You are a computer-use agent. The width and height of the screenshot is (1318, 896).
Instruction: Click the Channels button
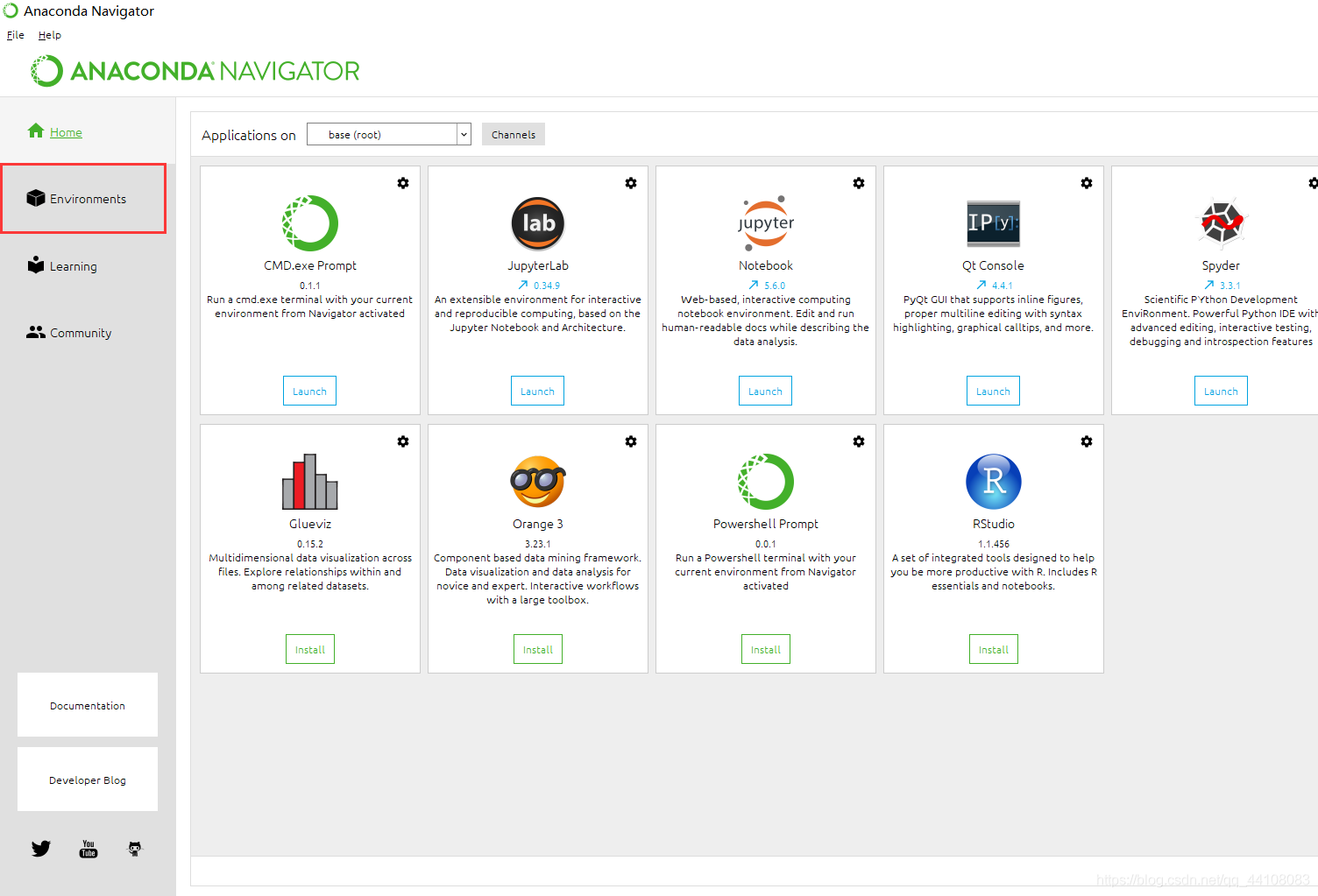[514, 134]
